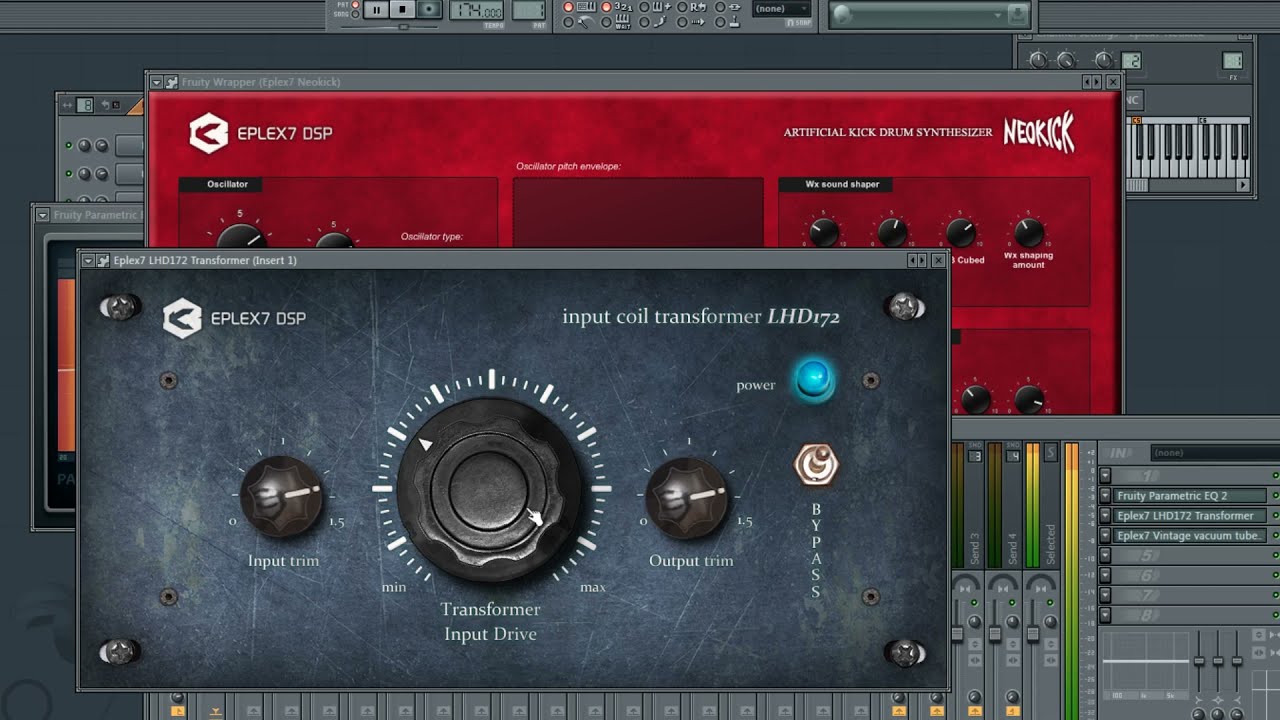Image resolution: width=1280 pixels, height=720 pixels.
Task: Open Eplex7 Vintage vacuum tube slot menu arrow
Action: click(1105, 536)
